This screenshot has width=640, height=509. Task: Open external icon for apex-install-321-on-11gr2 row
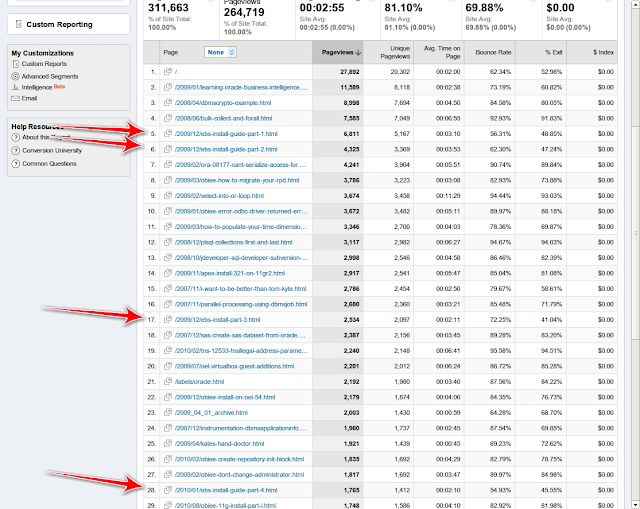167,273
